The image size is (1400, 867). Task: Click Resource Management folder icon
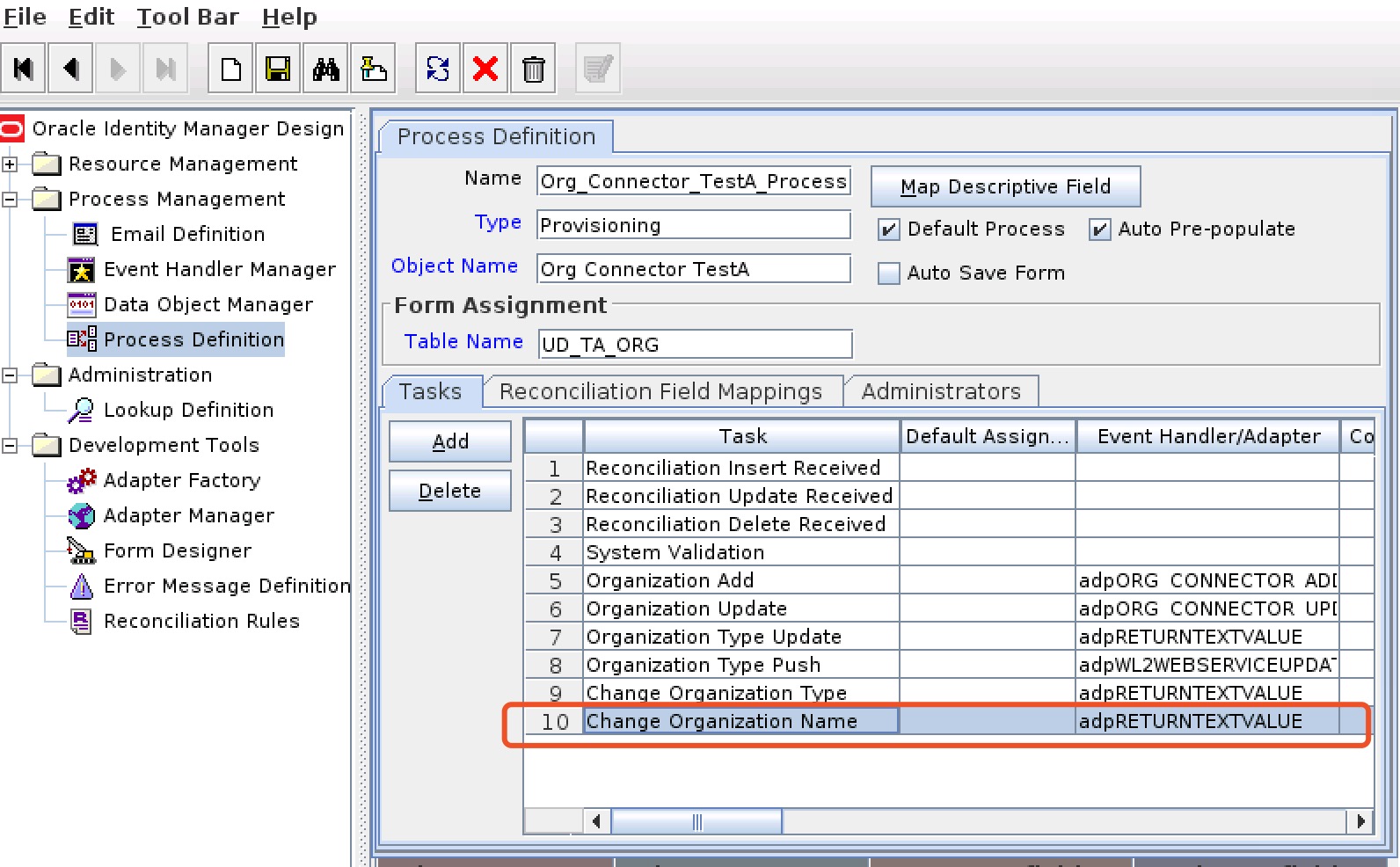pos(47,164)
